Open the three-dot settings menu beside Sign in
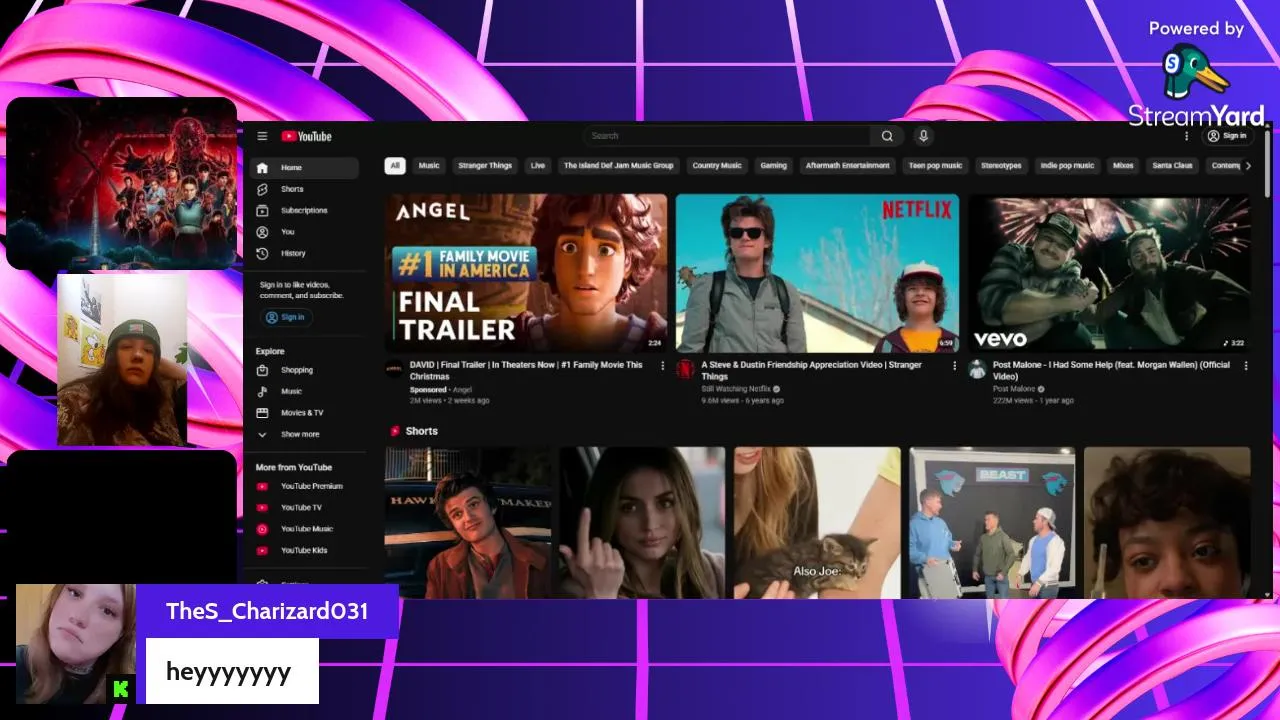 [1187, 136]
